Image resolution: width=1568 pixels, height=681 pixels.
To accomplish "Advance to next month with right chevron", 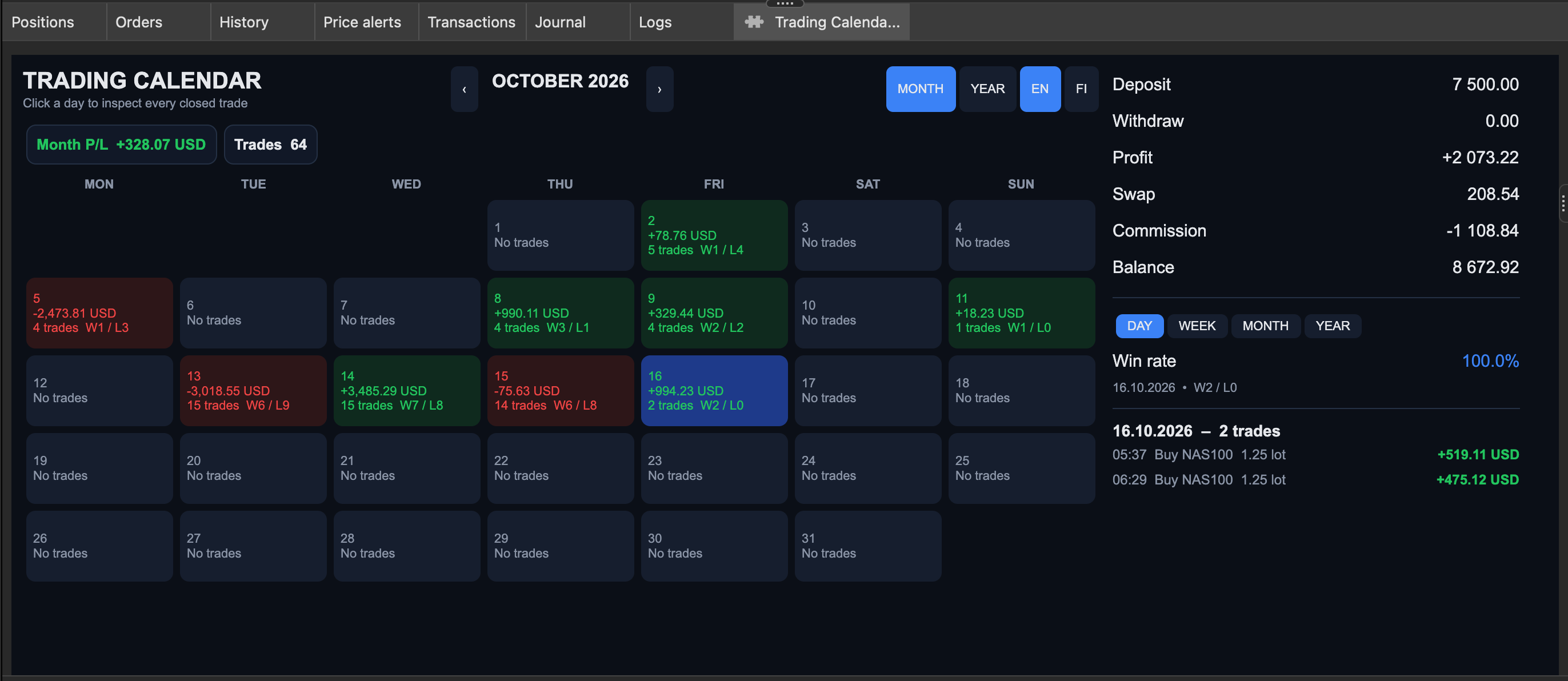I will pyautogui.click(x=659, y=89).
